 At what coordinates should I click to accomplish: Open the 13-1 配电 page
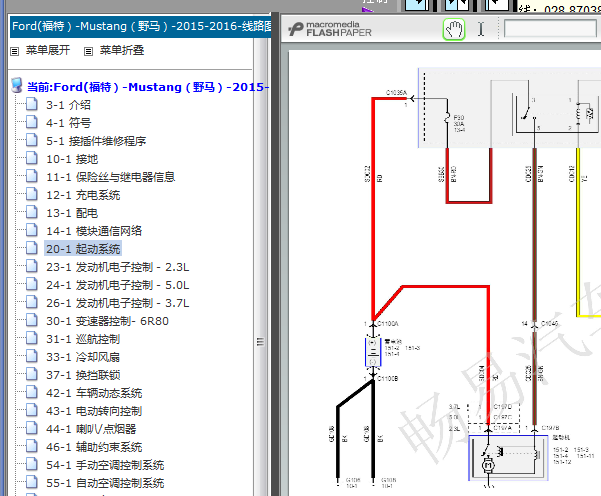coord(72,213)
